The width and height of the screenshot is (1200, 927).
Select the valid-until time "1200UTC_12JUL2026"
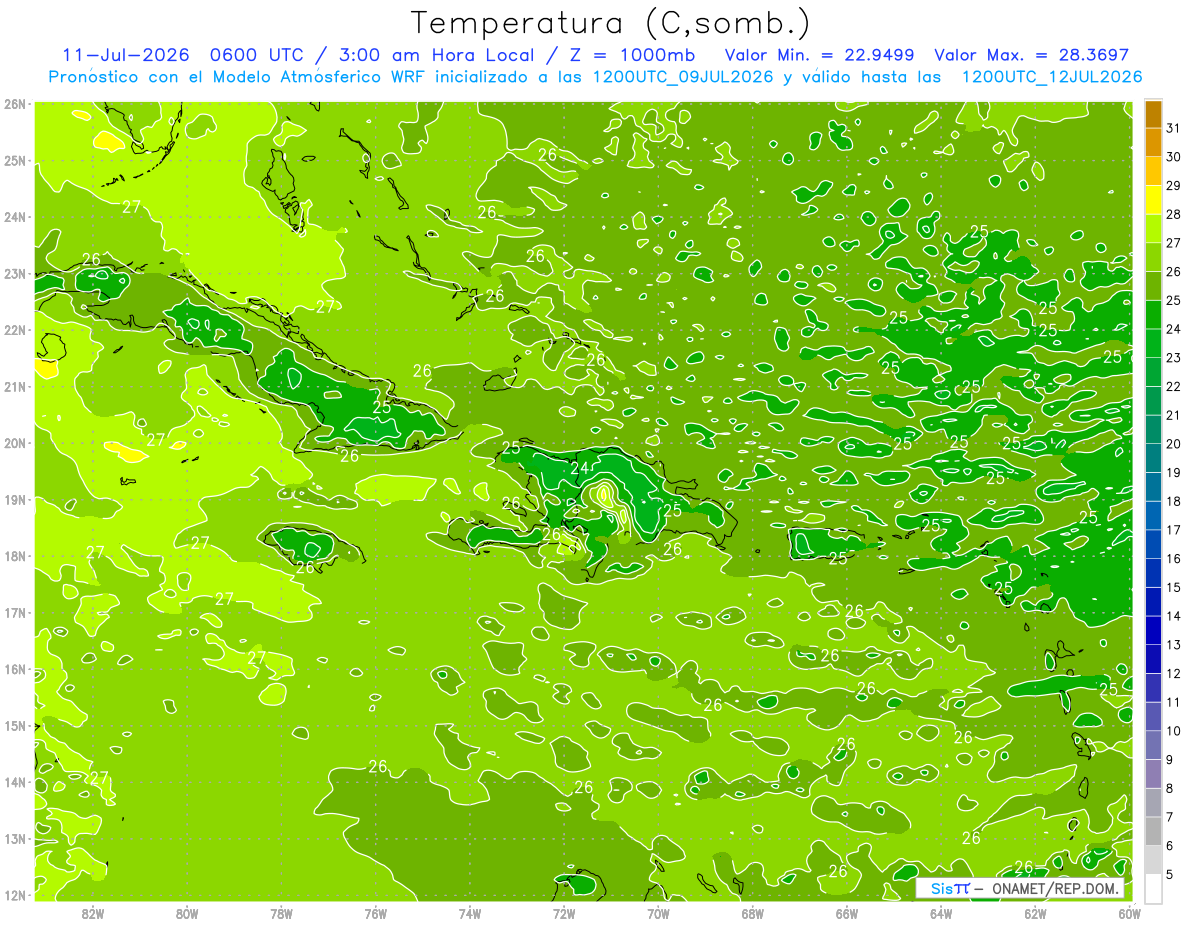coord(1052,77)
